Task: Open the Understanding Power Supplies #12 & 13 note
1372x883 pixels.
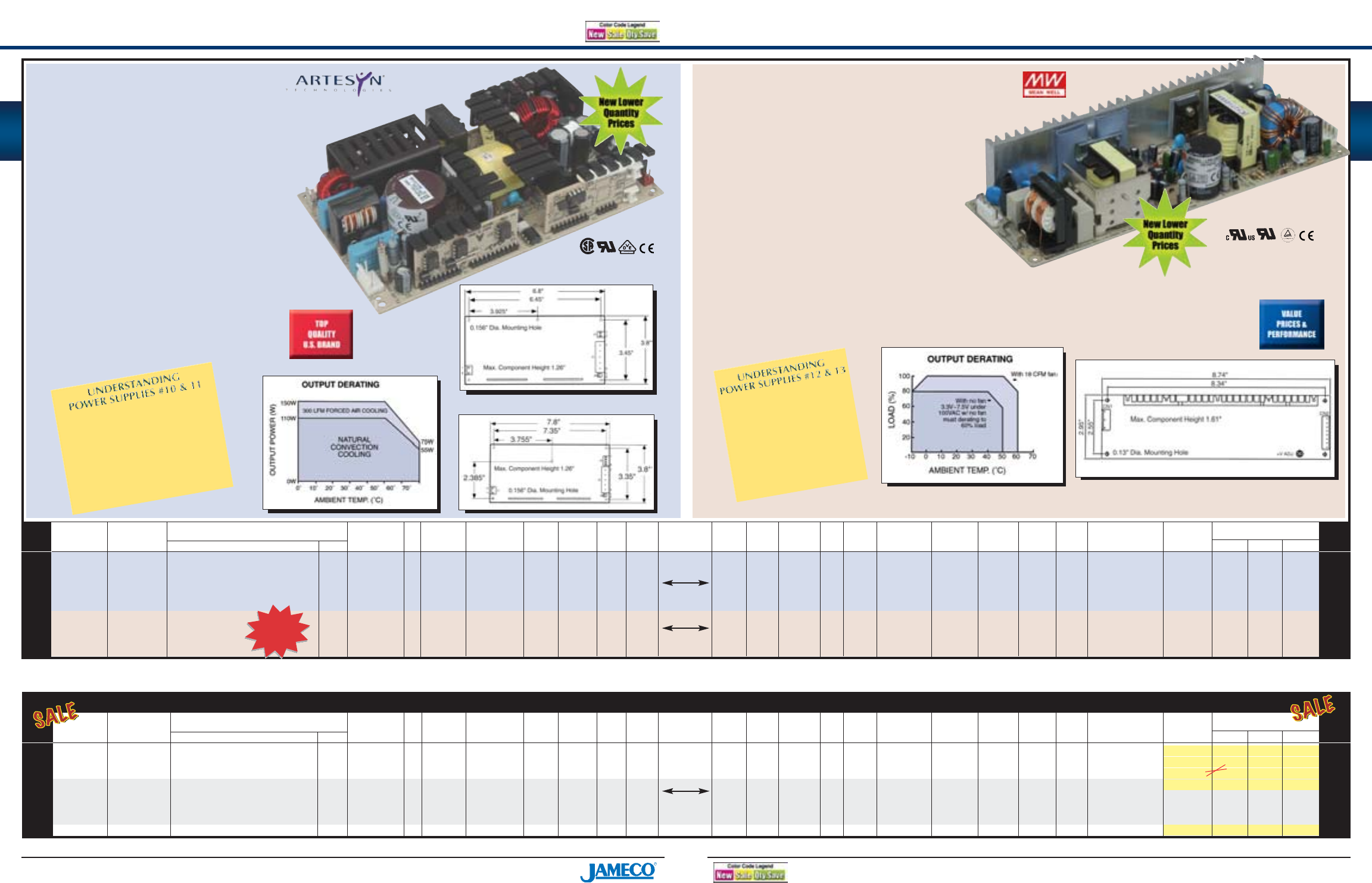Action: [x=791, y=425]
